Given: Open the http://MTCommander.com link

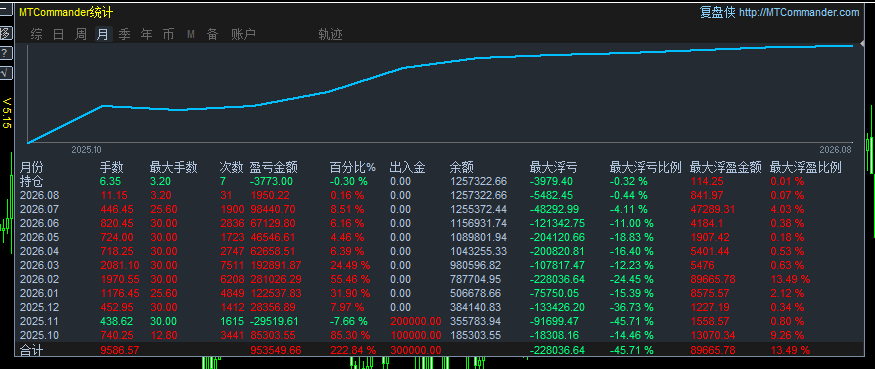Looking at the screenshot, I should [799, 12].
